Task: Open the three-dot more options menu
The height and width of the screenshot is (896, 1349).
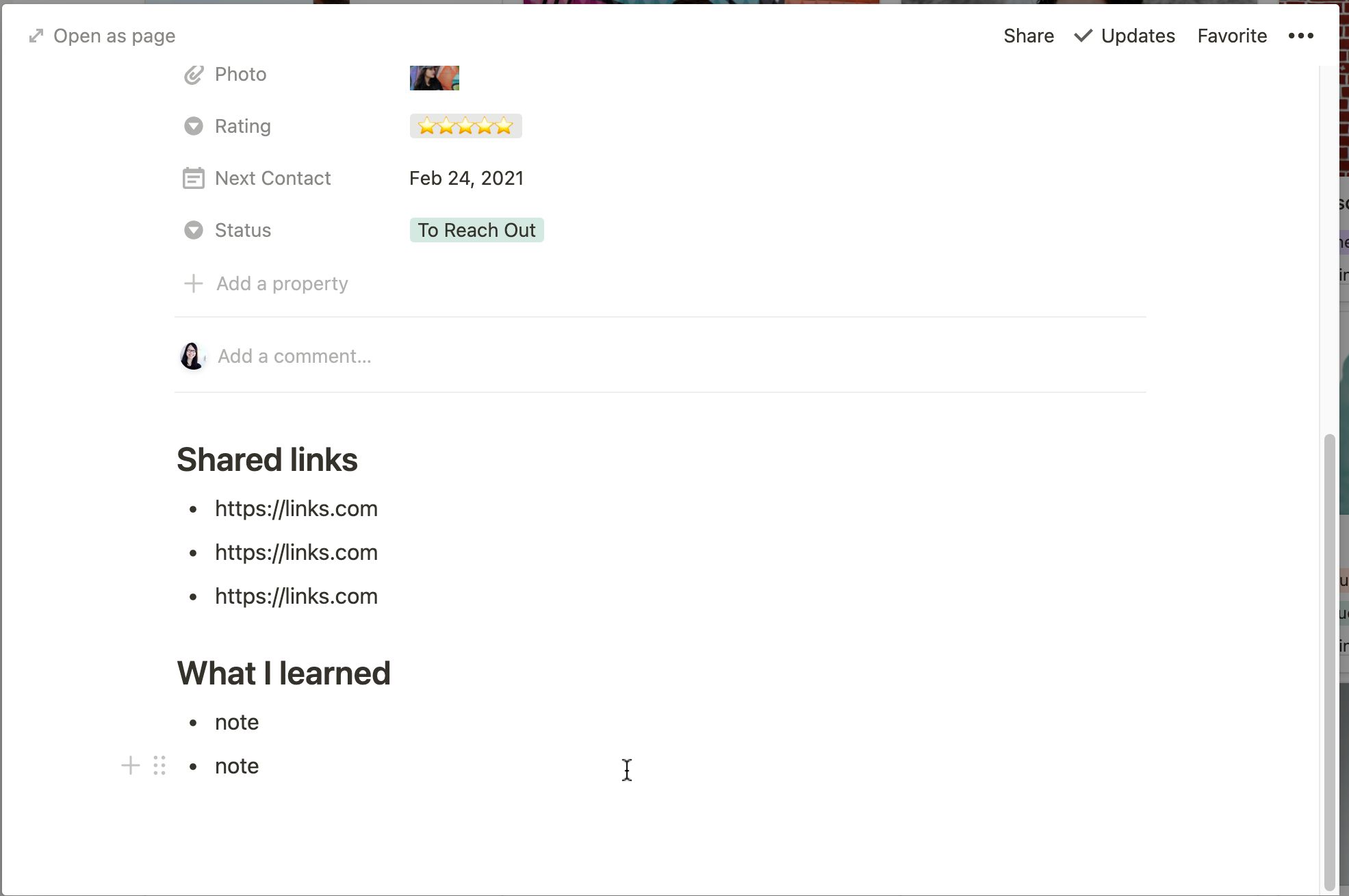Action: point(1300,36)
